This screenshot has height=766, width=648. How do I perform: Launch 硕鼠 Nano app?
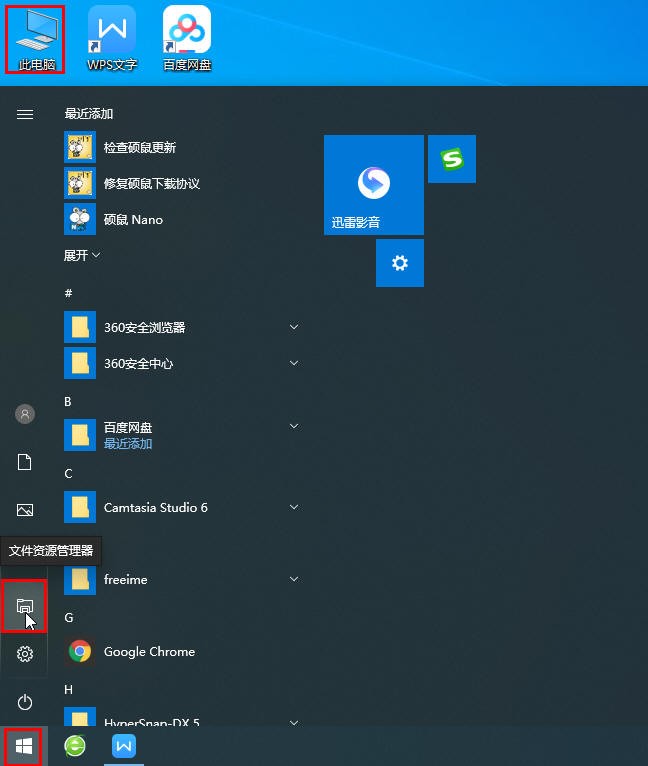182,219
